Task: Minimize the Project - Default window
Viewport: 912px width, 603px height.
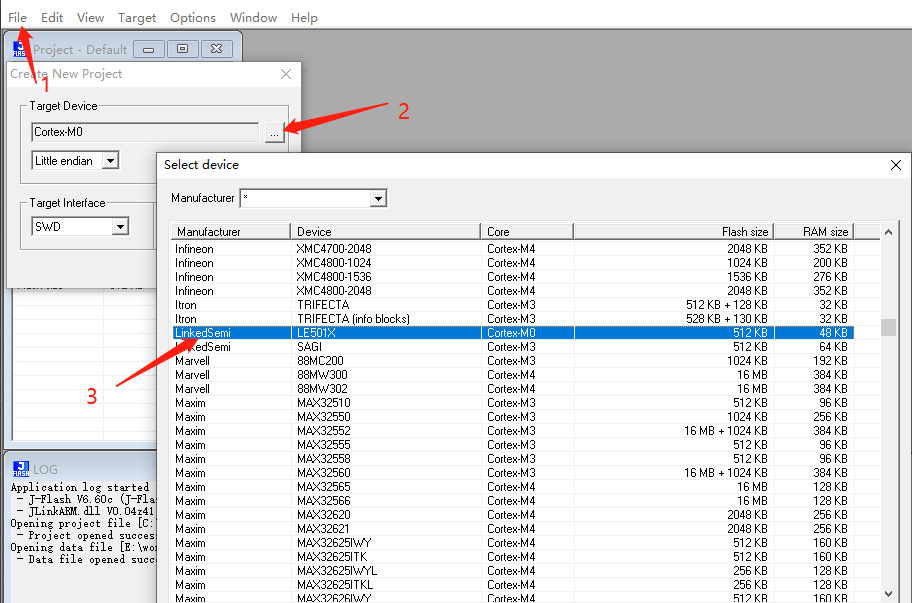Action: (x=149, y=49)
